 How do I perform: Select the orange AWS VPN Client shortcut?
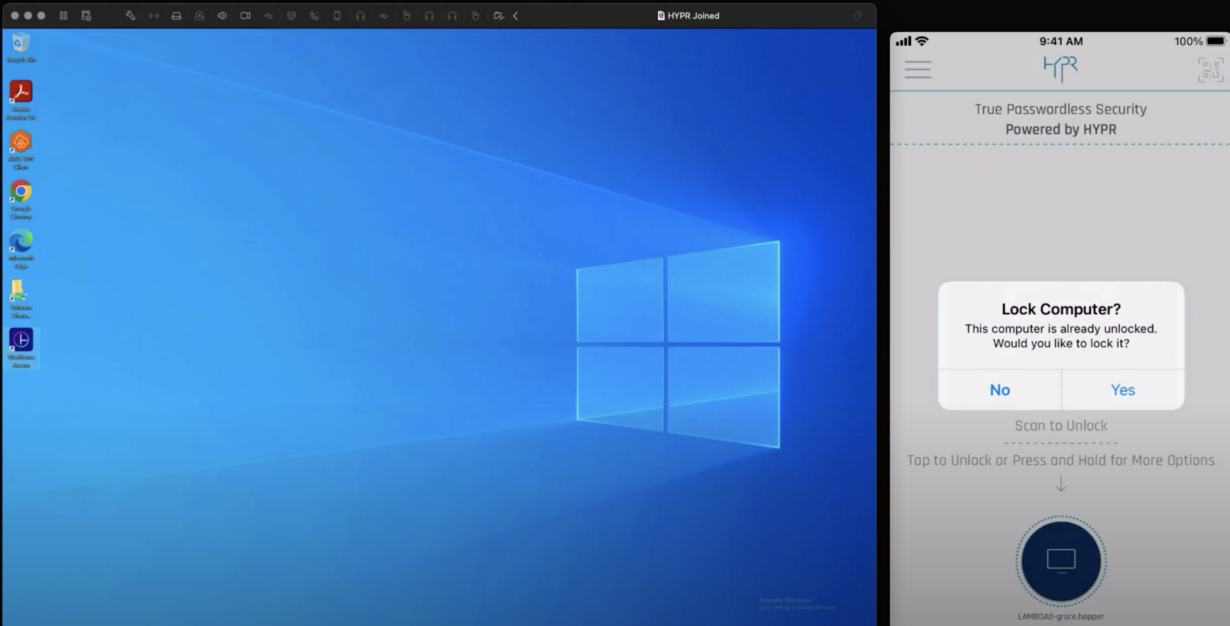[21, 150]
